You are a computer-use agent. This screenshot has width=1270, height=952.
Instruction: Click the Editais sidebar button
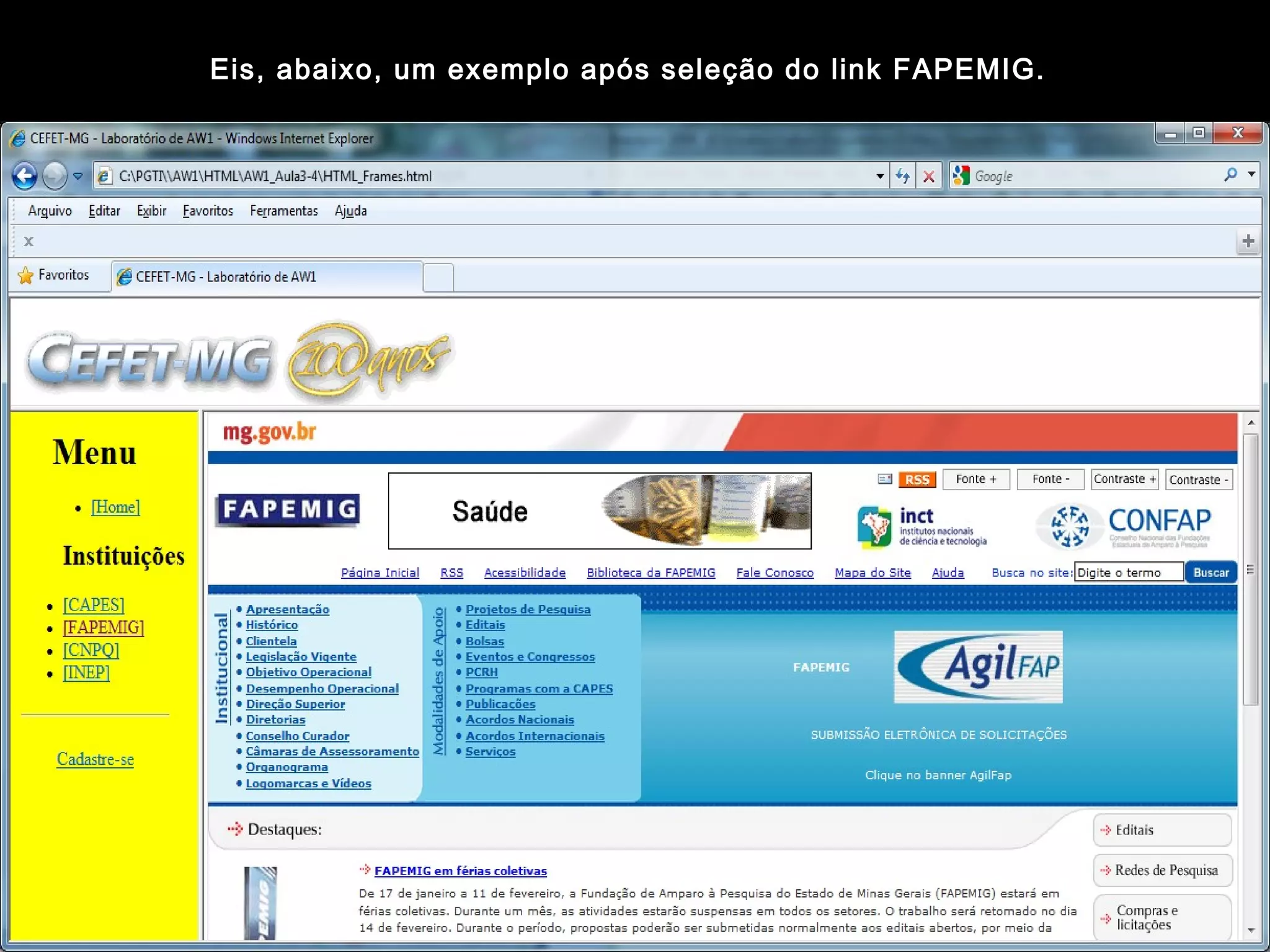pyautogui.click(x=1163, y=830)
